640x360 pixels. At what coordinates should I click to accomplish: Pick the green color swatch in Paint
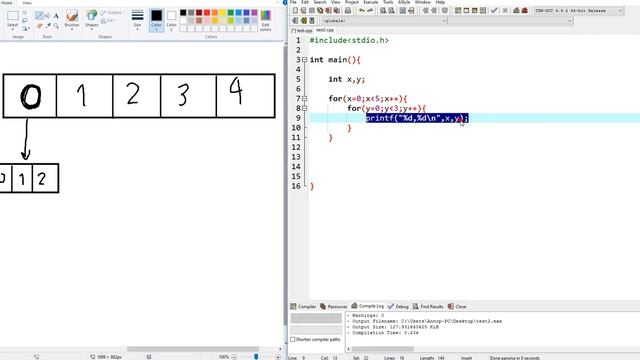click(231, 13)
